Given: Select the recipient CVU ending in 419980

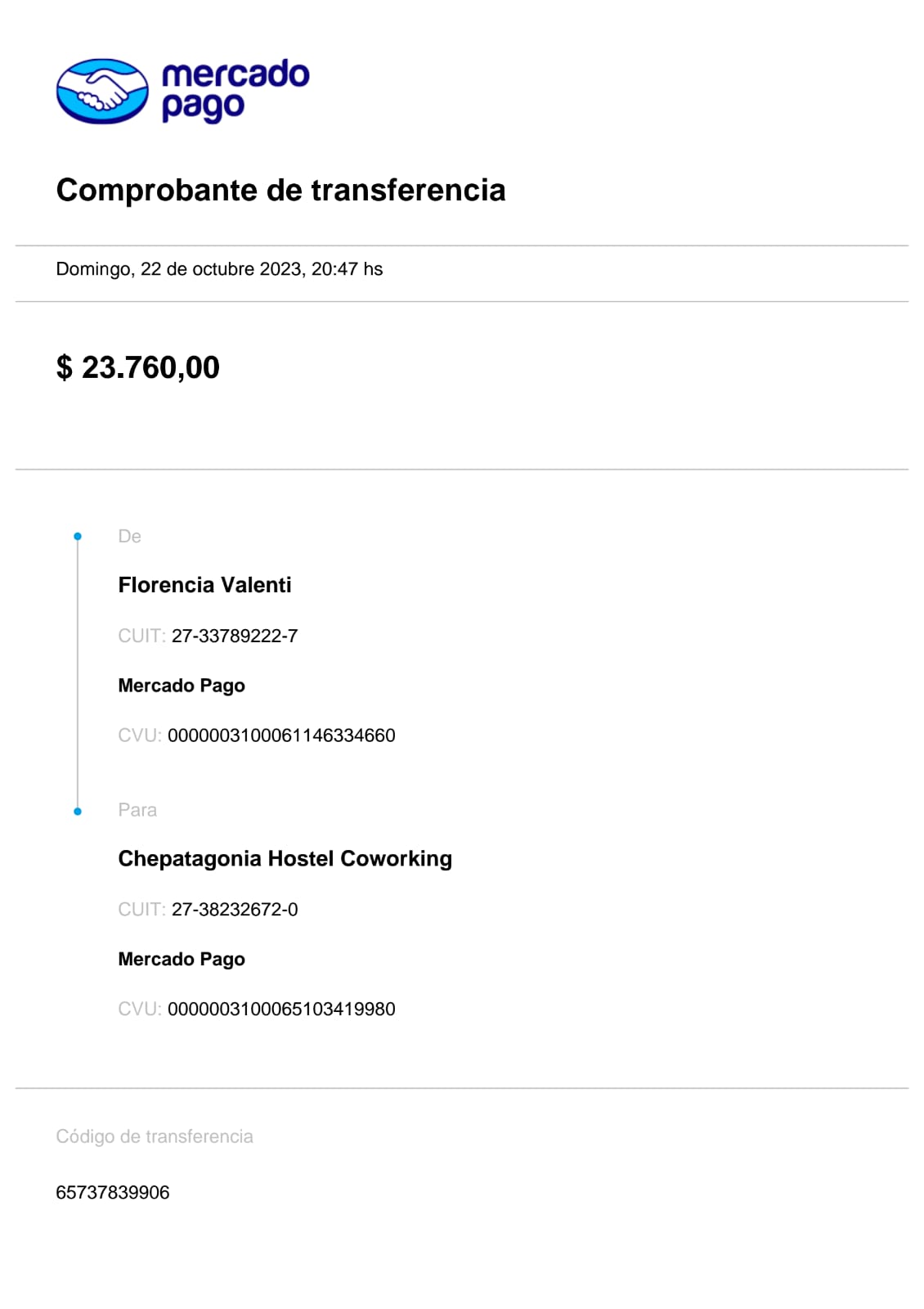Looking at the screenshot, I should (281, 1009).
